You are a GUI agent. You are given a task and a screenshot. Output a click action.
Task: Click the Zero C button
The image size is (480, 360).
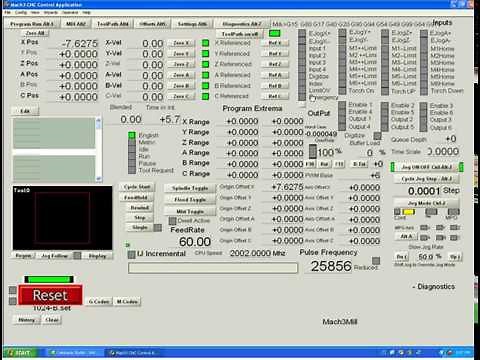pos(181,96)
